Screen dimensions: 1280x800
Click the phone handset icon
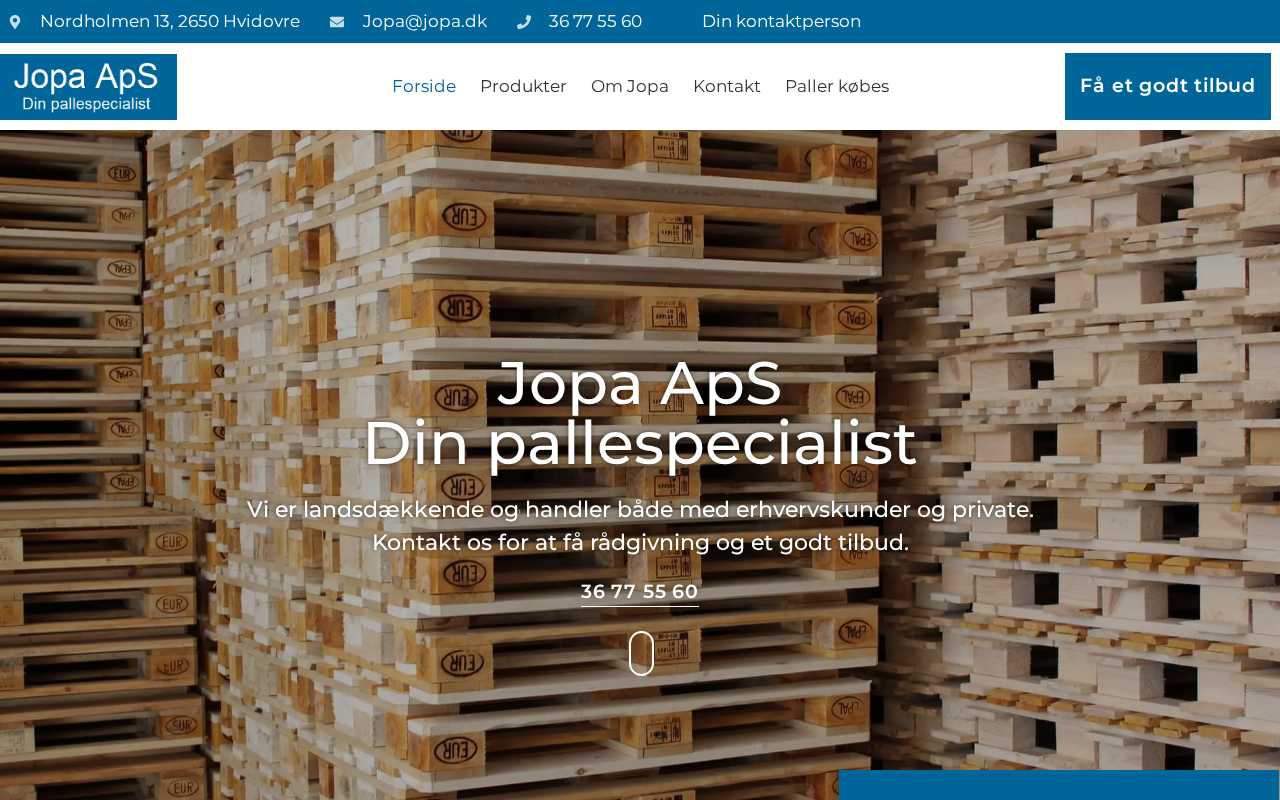point(524,22)
